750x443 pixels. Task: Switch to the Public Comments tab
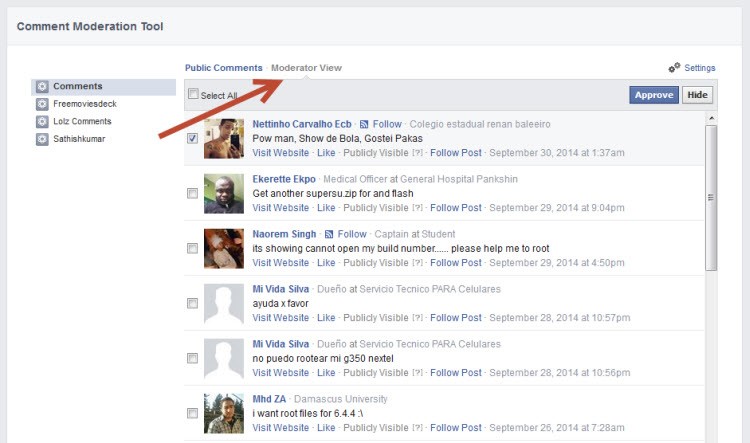point(223,68)
